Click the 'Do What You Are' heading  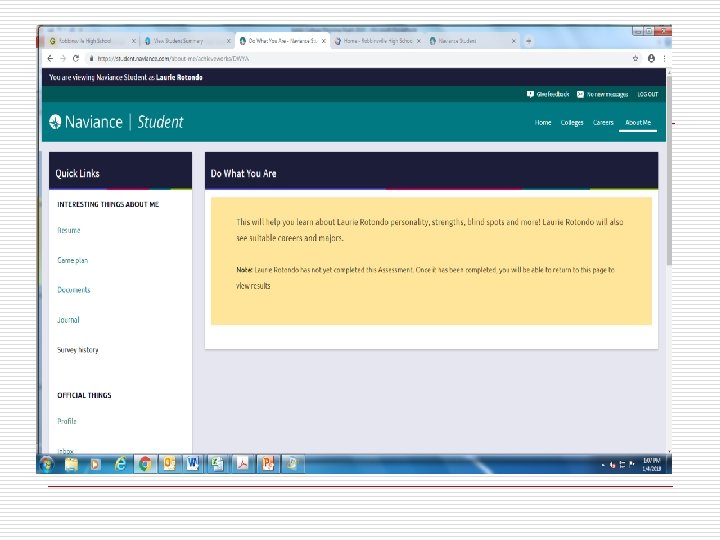pos(243,174)
